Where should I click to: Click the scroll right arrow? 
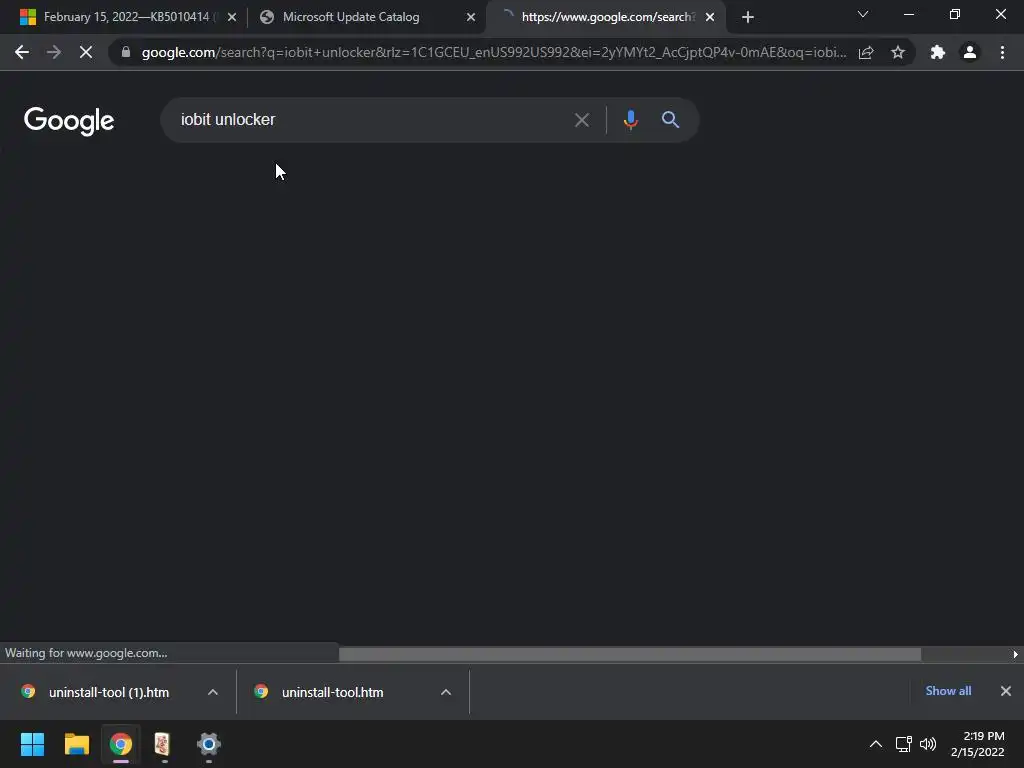1016,654
